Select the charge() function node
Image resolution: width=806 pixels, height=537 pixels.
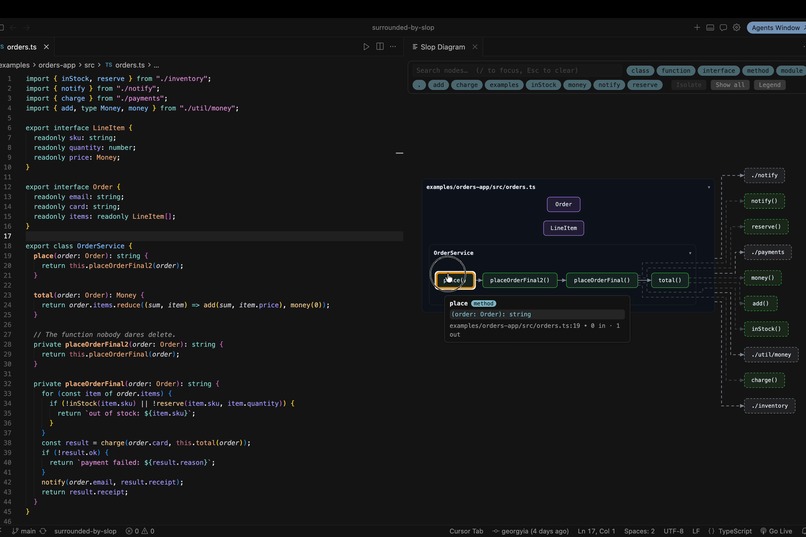(764, 380)
